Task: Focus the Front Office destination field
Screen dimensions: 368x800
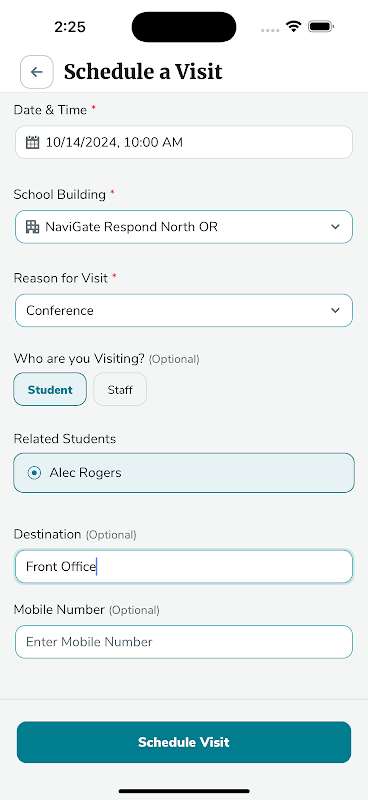Action: coord(184,566)
